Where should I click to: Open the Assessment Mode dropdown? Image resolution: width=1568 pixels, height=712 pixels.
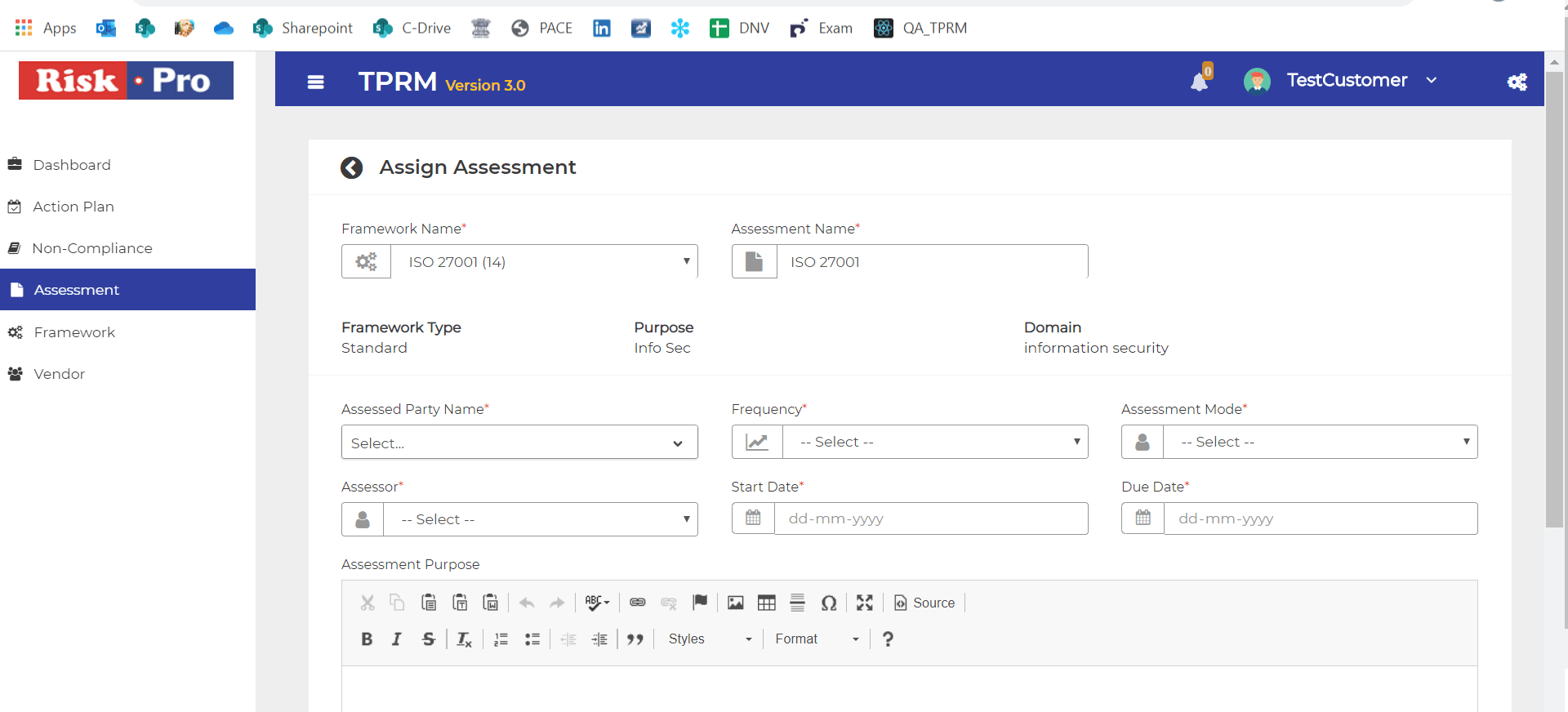coord(1320,442)
